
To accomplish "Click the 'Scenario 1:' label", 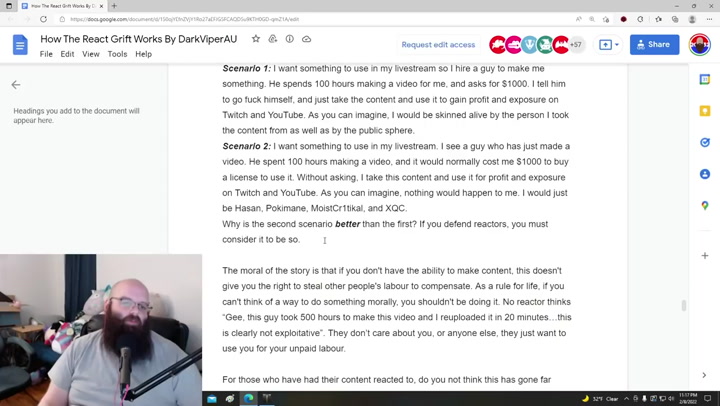I will click(x=247, y=68).
